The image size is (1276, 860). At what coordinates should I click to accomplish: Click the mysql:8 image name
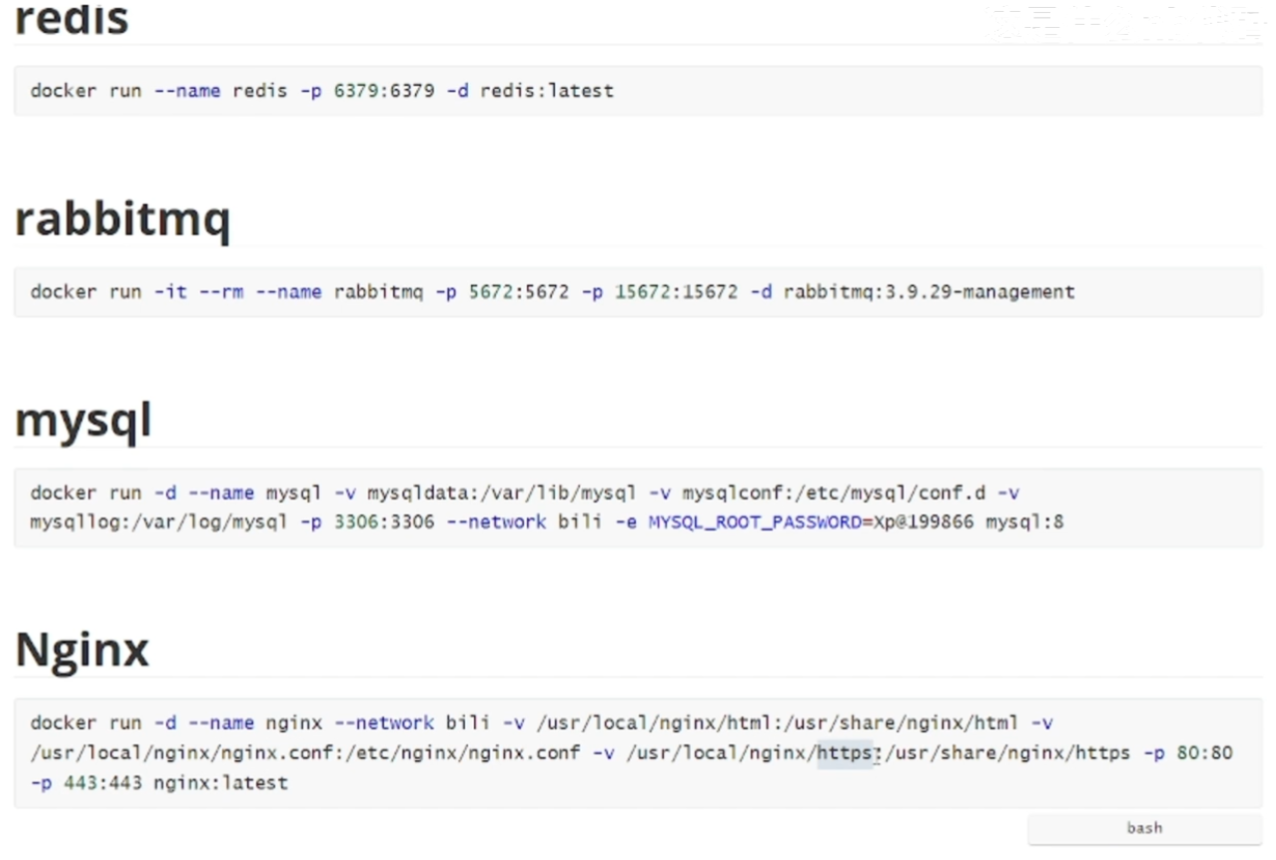pyautogui.click(x=1024, y=522)
